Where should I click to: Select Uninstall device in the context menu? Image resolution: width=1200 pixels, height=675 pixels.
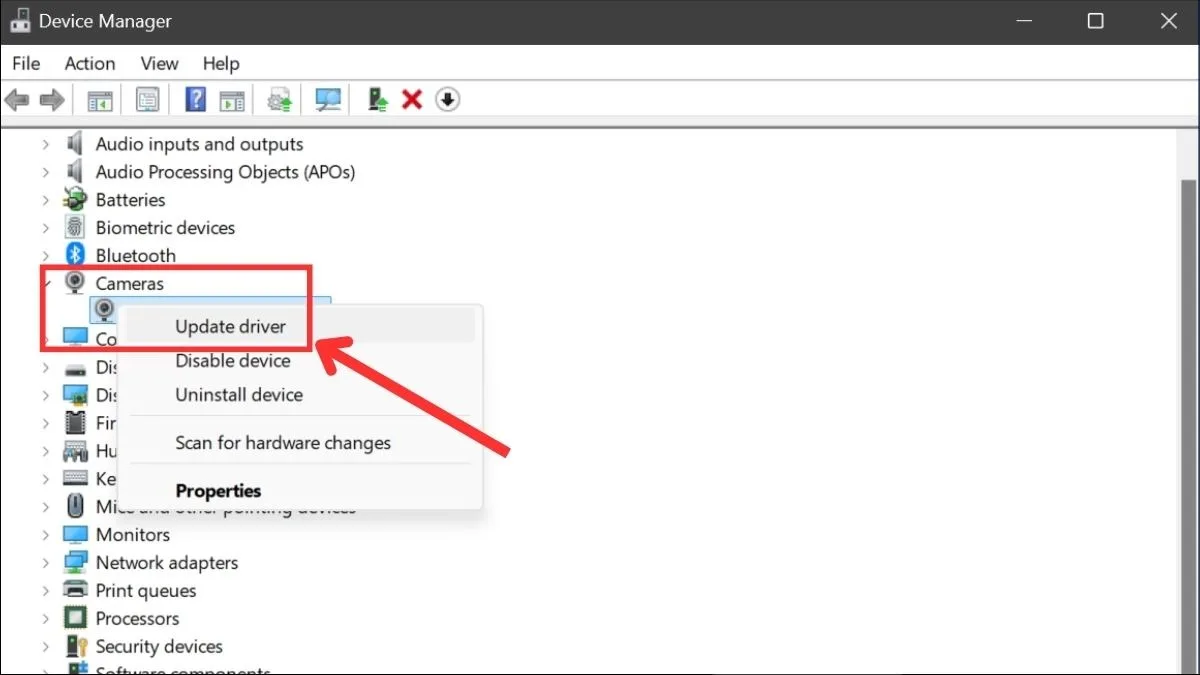pos(239,395)
